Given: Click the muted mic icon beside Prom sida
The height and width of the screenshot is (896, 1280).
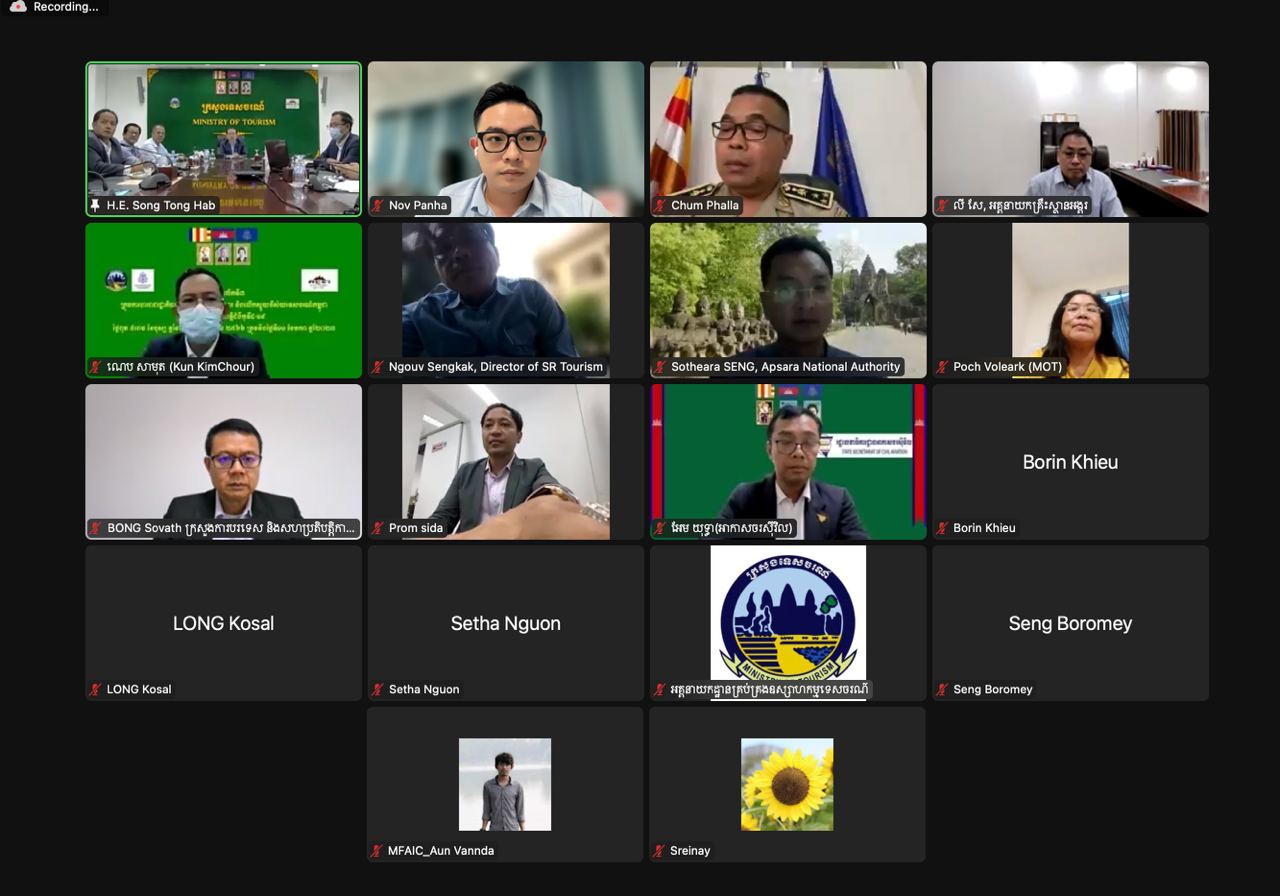Looking at the screenshot, I should pos(378,528).
